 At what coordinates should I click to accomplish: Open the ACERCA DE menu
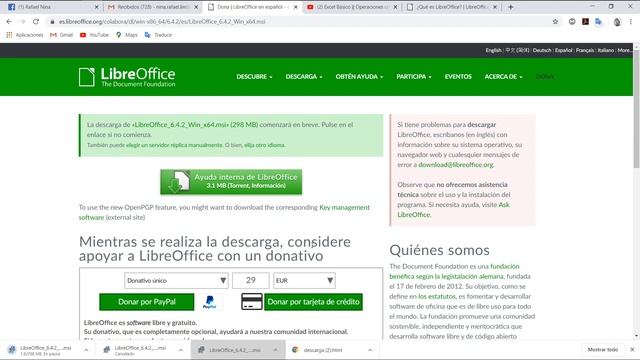(x=503, y=77)
